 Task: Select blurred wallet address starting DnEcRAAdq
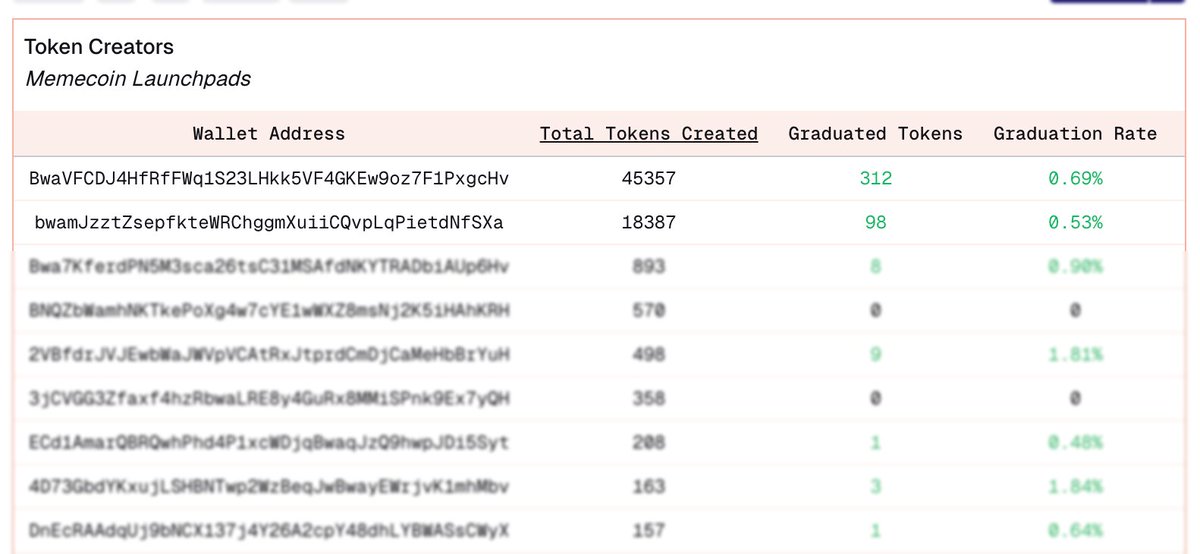click(269, 530)
